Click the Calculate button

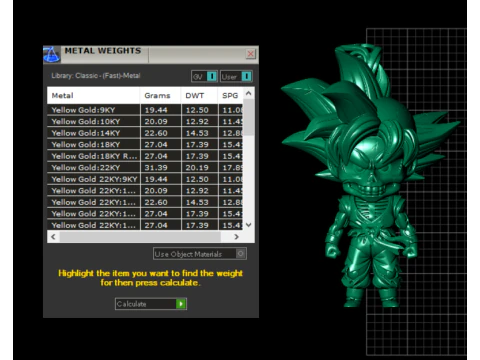pyautogui.click(x=151, y=304)
